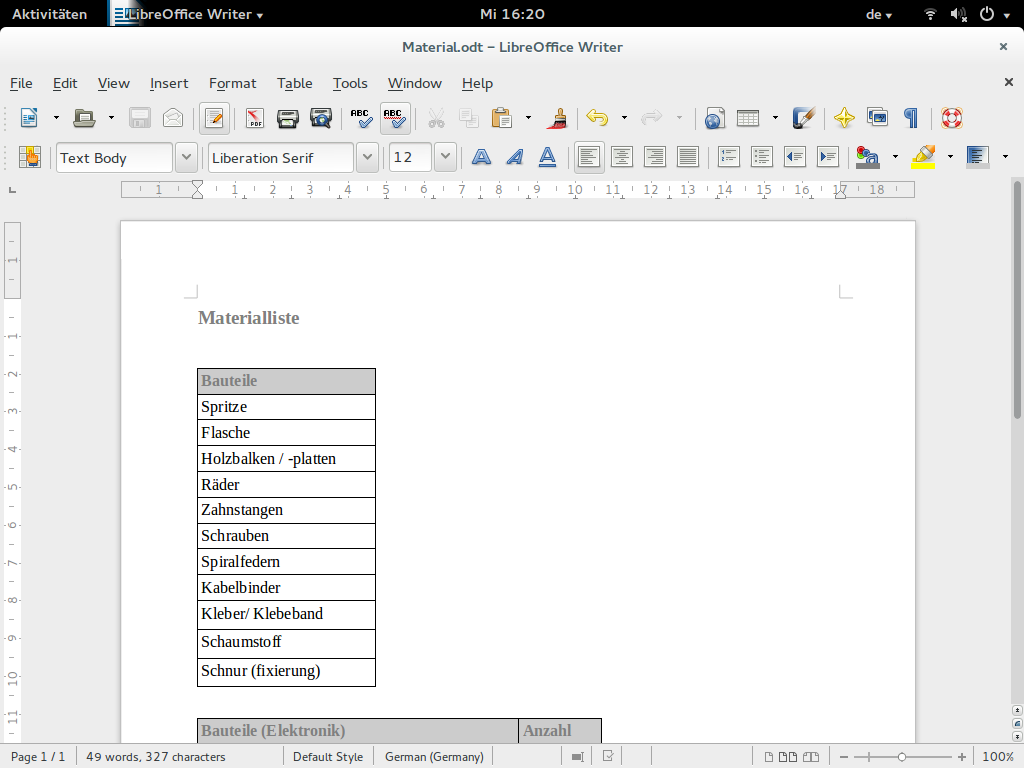Undo the last action

point(597,118)
